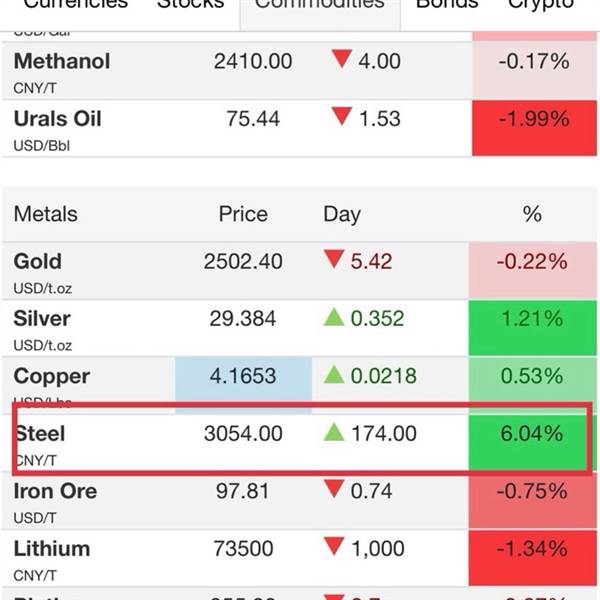The width and height of the screenshot is (600, 600).
Task: Select the Silver row link
Action: [42, 319]
